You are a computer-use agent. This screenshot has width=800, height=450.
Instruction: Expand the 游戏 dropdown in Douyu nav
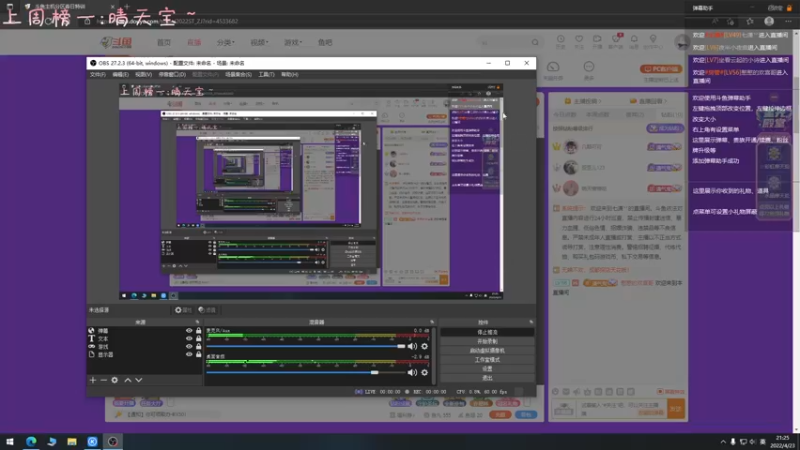click(x=293, y=42)
